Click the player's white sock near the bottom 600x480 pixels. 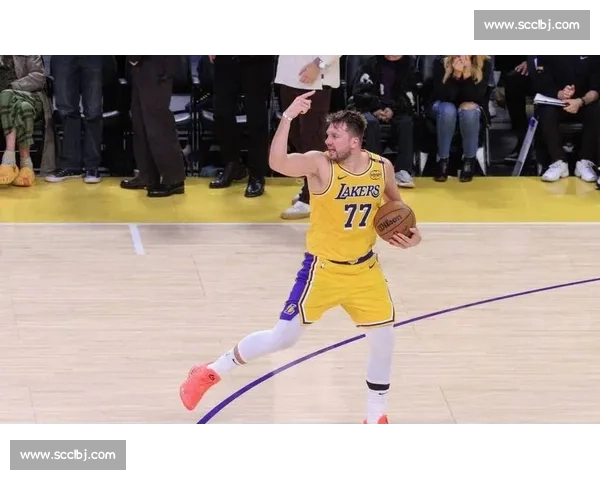tap(377, 403)
